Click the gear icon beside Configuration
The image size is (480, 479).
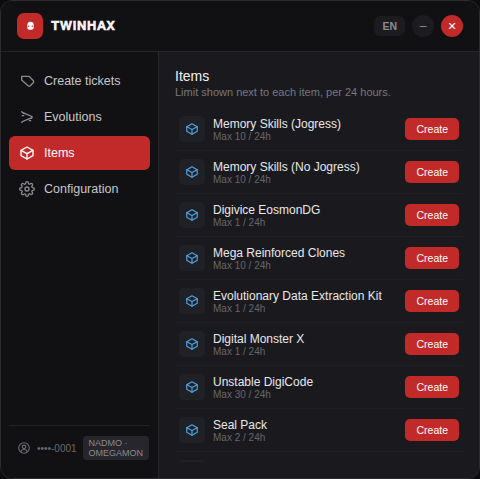pyautogui.click(x=27, y=189)
